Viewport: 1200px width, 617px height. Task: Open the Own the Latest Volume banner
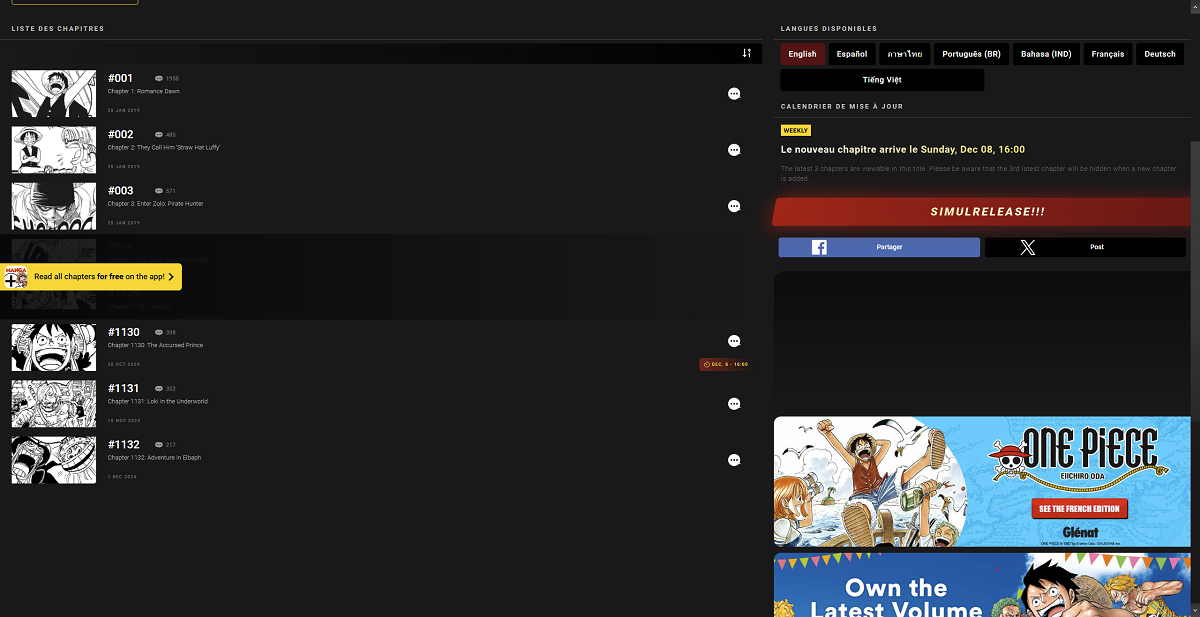(x=982, y=586)
